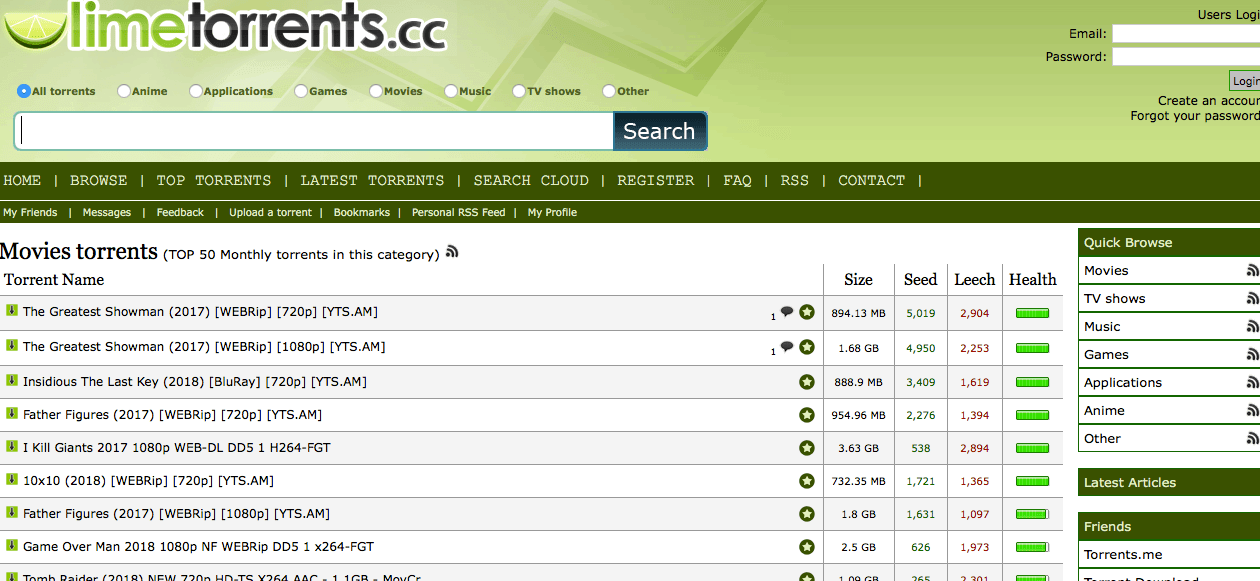Select the Other search category radio
Screen dimensions: 1260x581
[x=609, y=91]
